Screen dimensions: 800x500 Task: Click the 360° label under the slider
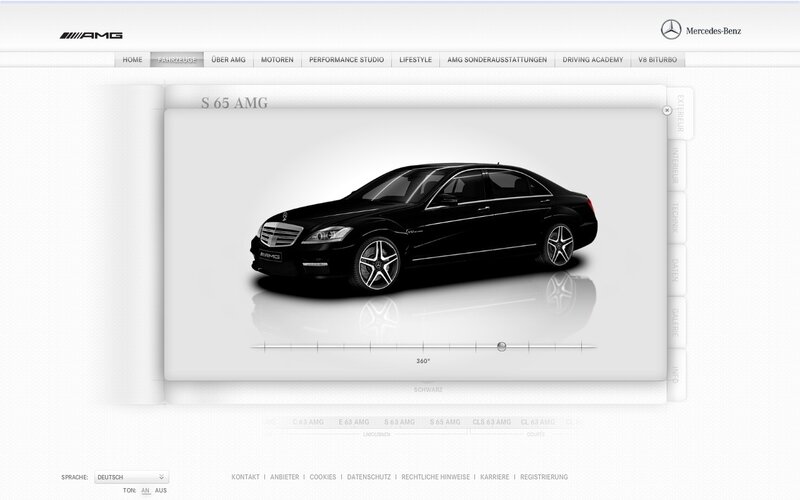(423, 361)
